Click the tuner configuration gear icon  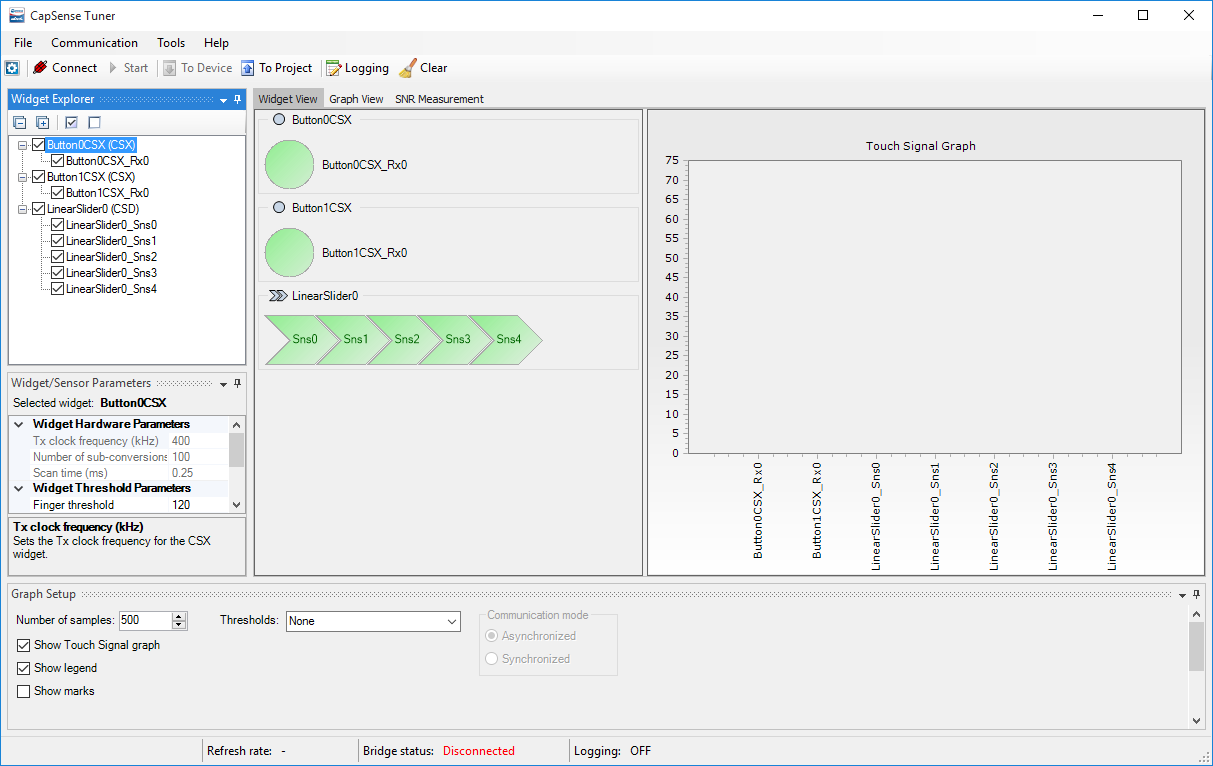[12, 68]
